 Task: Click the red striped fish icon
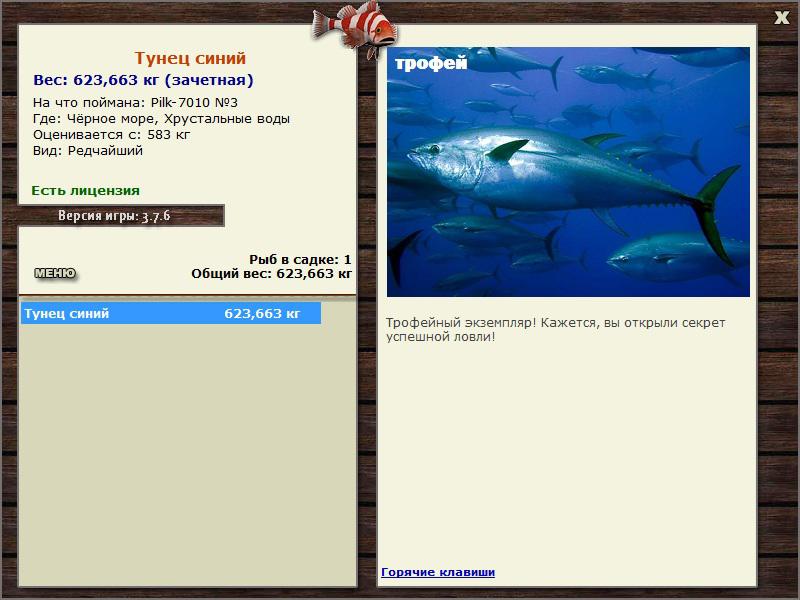pos(355,28)
